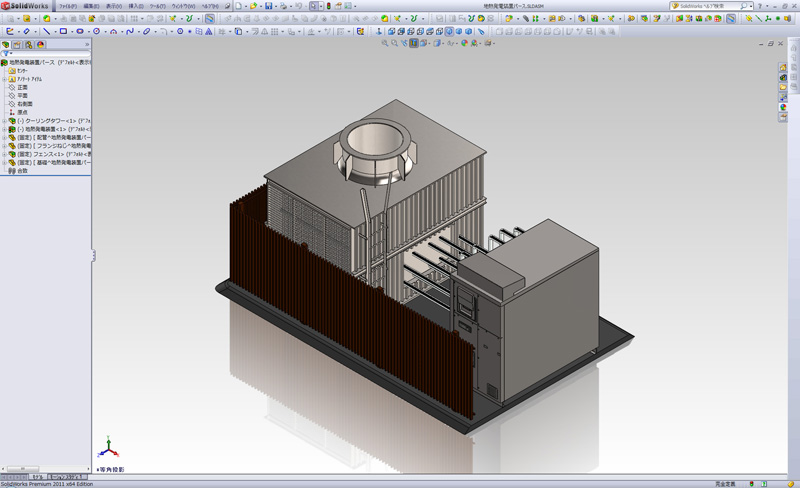Expand the feature tree panel chevron
The width and height of the screenshot is (800, 488).
point(87,45)
